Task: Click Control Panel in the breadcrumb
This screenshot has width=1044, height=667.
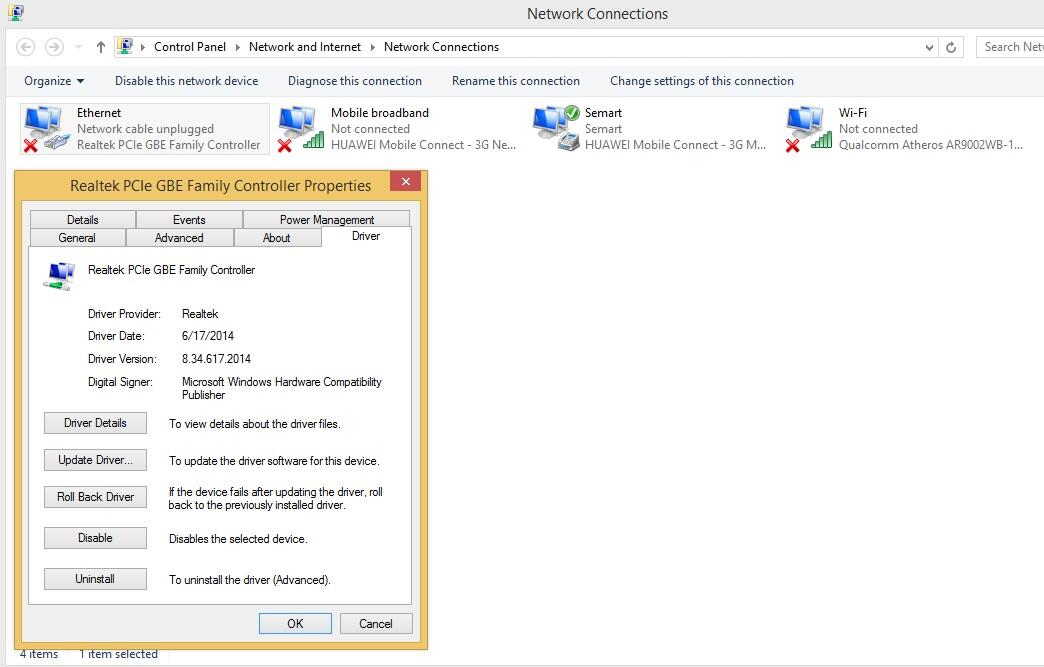Action: pos(190,47)
